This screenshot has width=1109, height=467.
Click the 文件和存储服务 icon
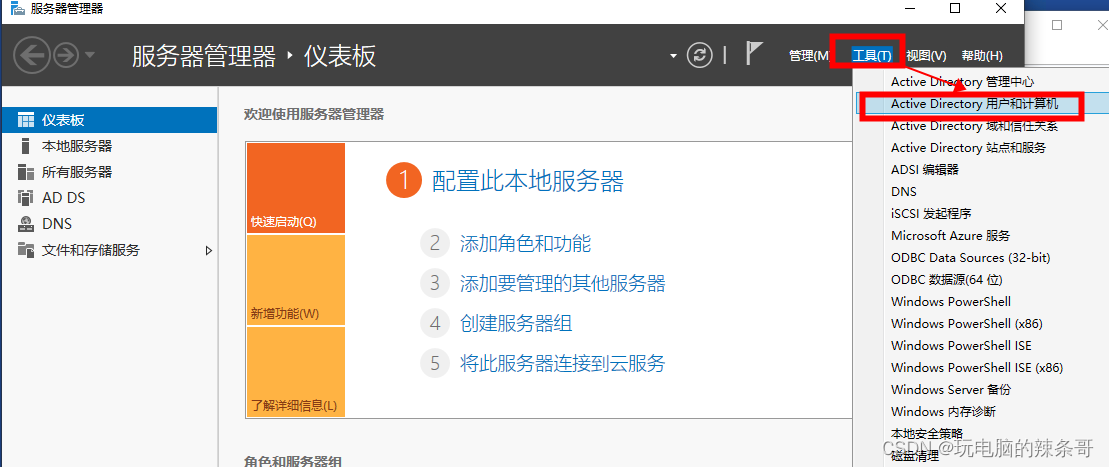click(x=26, y=250)
